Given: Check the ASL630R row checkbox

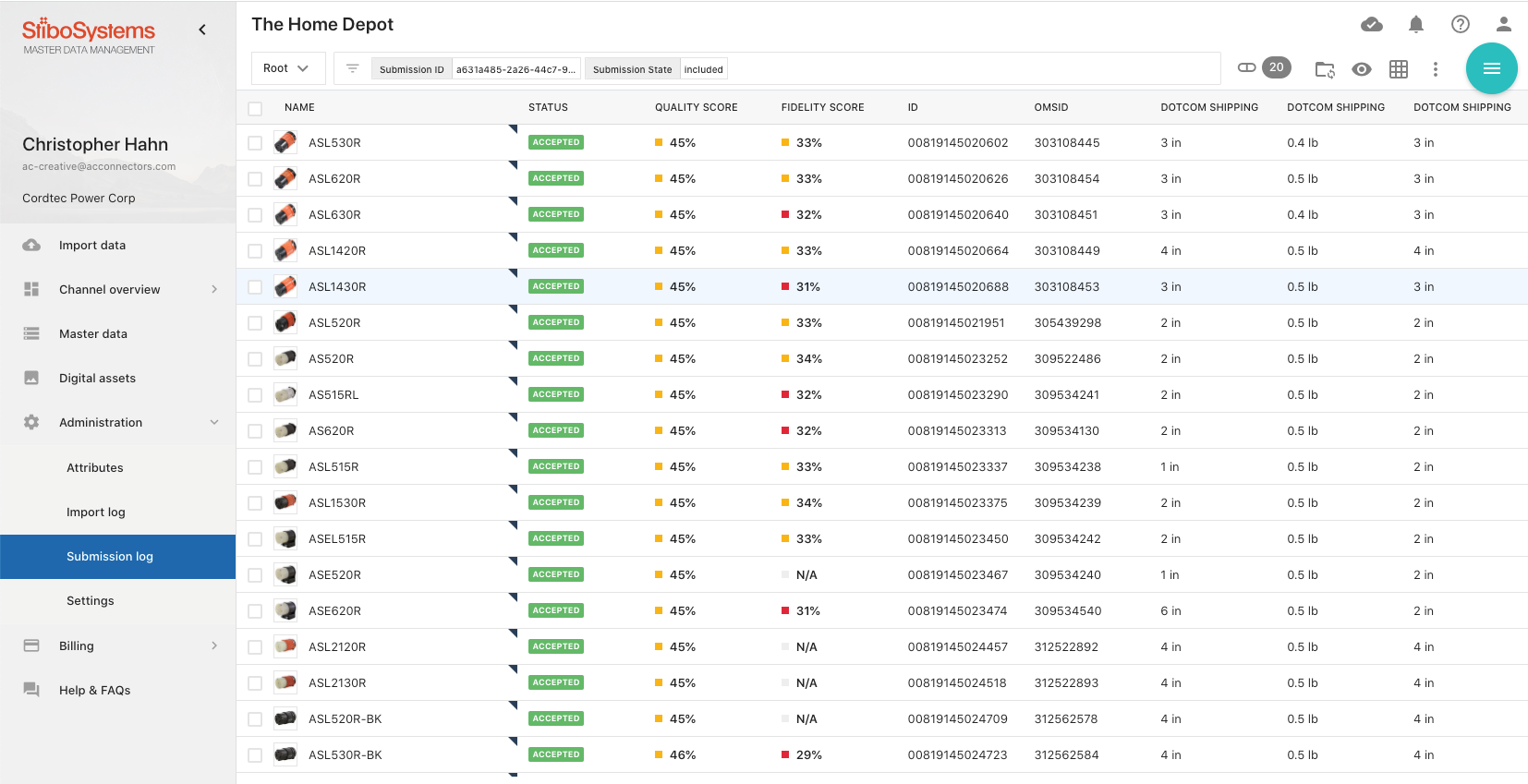Looking at the screenshot, I should tap(255, 215).
